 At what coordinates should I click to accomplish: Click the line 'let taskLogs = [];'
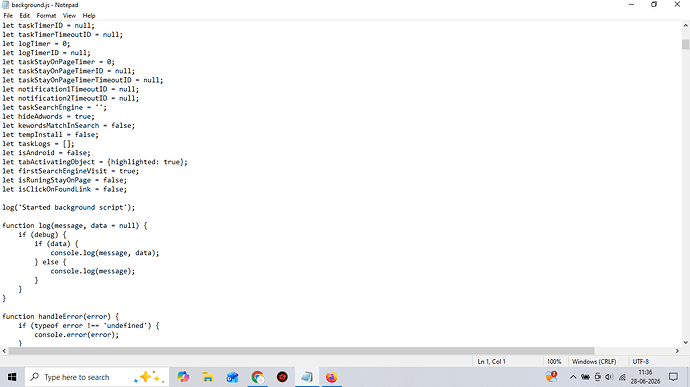coord(38,144)
